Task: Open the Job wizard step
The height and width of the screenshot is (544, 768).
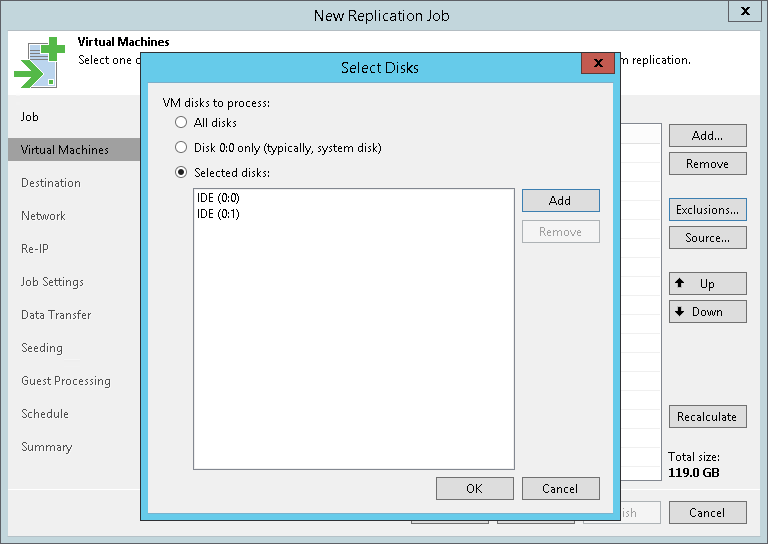Action: click(29, 117)
